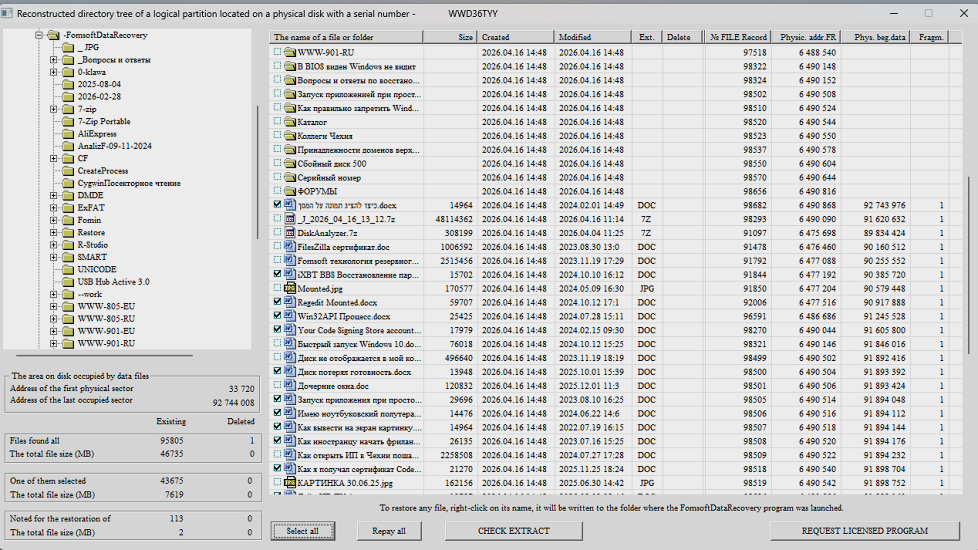This screenshot has height=550, width=978.
Task: Click the tree folder icon for _JPG
Action: (68, 47)
